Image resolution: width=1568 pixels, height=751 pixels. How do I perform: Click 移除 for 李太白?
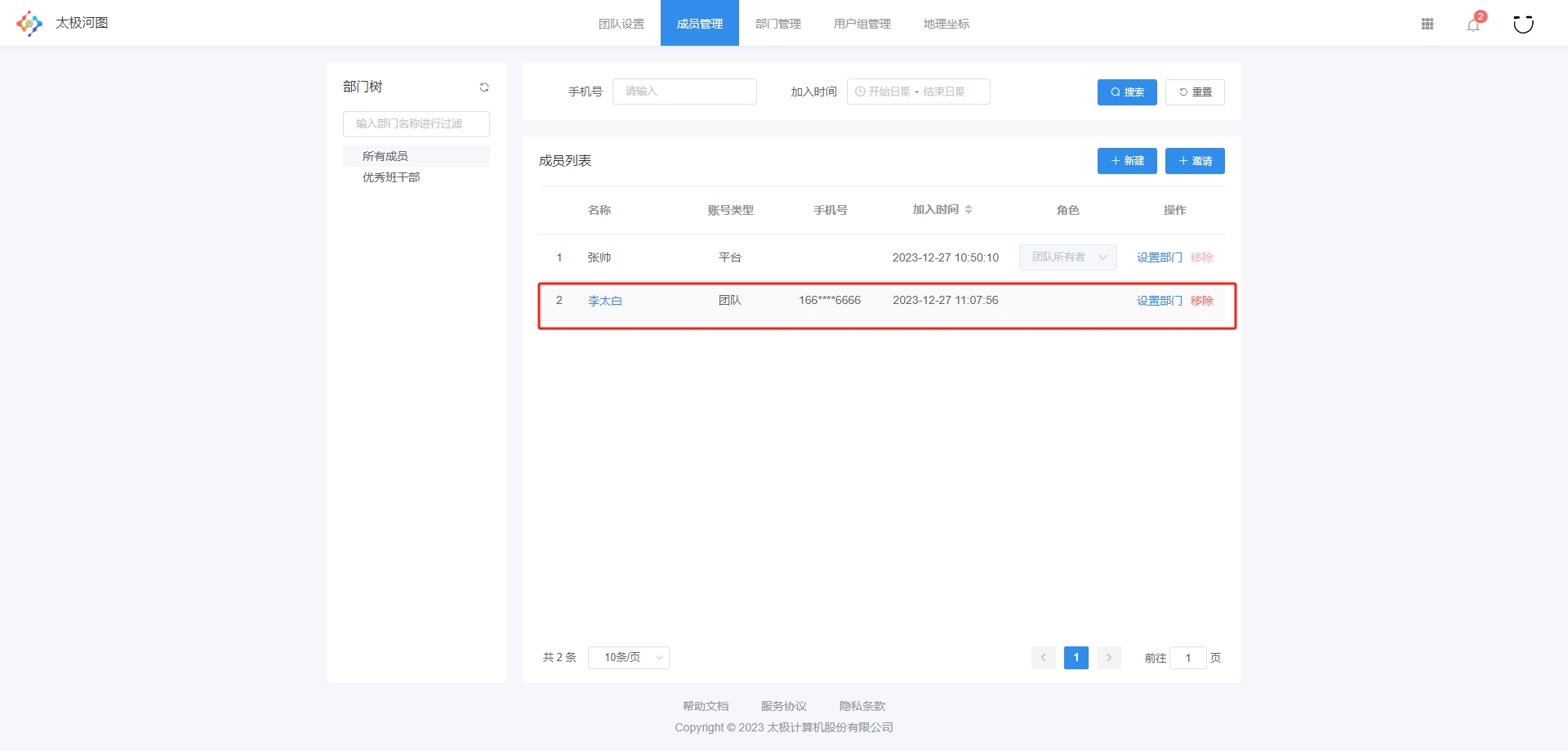coord(1202,301)
